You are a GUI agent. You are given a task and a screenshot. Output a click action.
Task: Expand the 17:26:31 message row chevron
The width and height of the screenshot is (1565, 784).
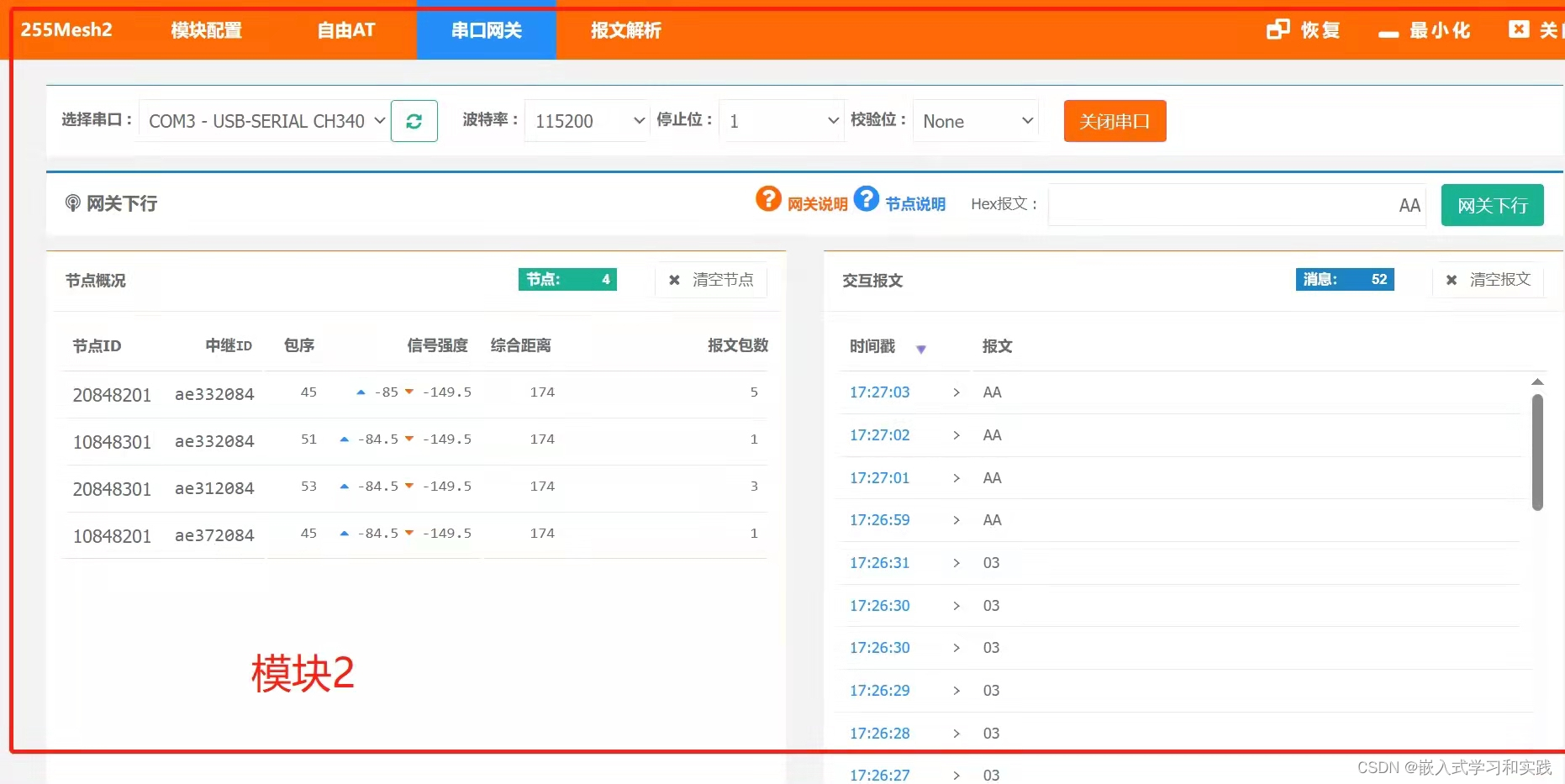956,563
